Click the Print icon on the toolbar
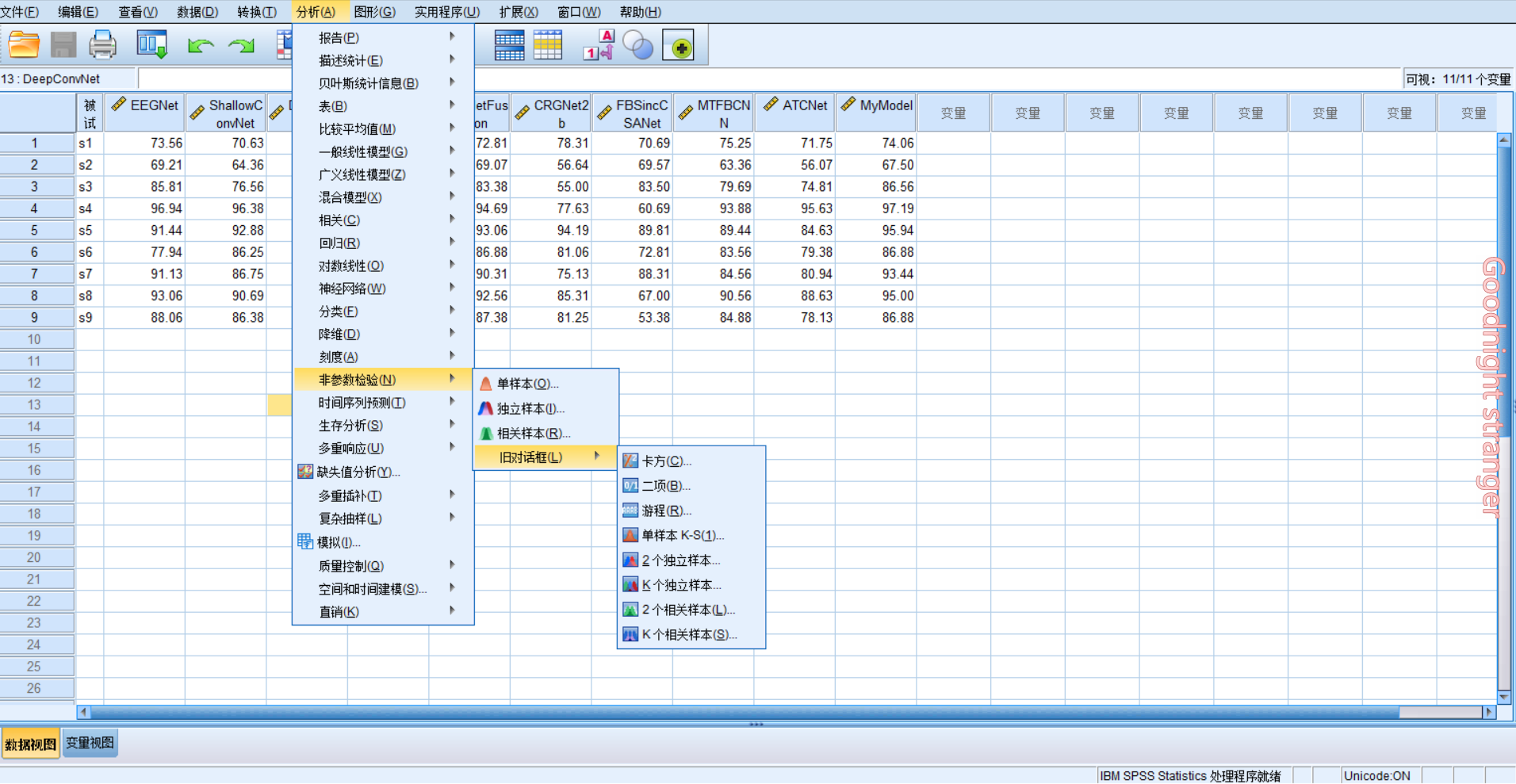This screenshot has width=1516, height=784. pos(103,45)
